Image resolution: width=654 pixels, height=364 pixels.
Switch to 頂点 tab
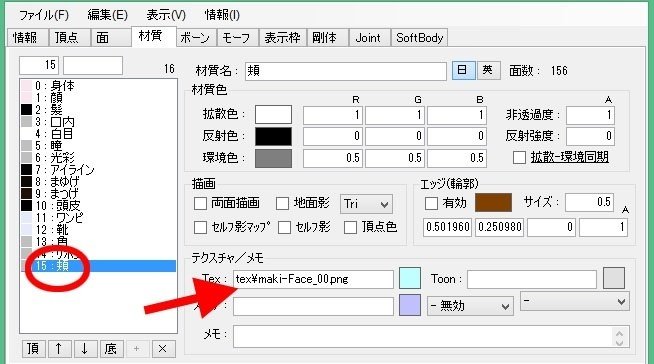click(69, 38)
